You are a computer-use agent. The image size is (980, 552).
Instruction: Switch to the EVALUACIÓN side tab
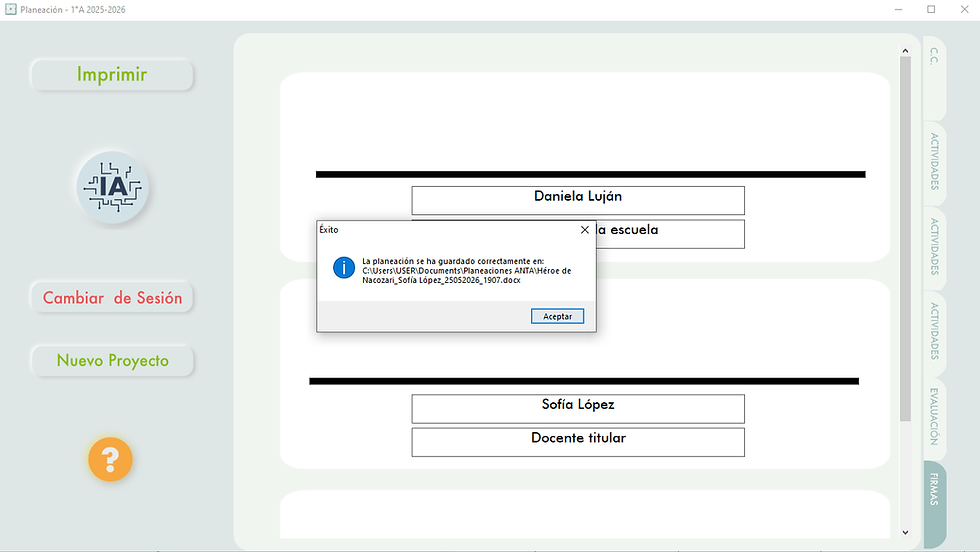[934, 417]
